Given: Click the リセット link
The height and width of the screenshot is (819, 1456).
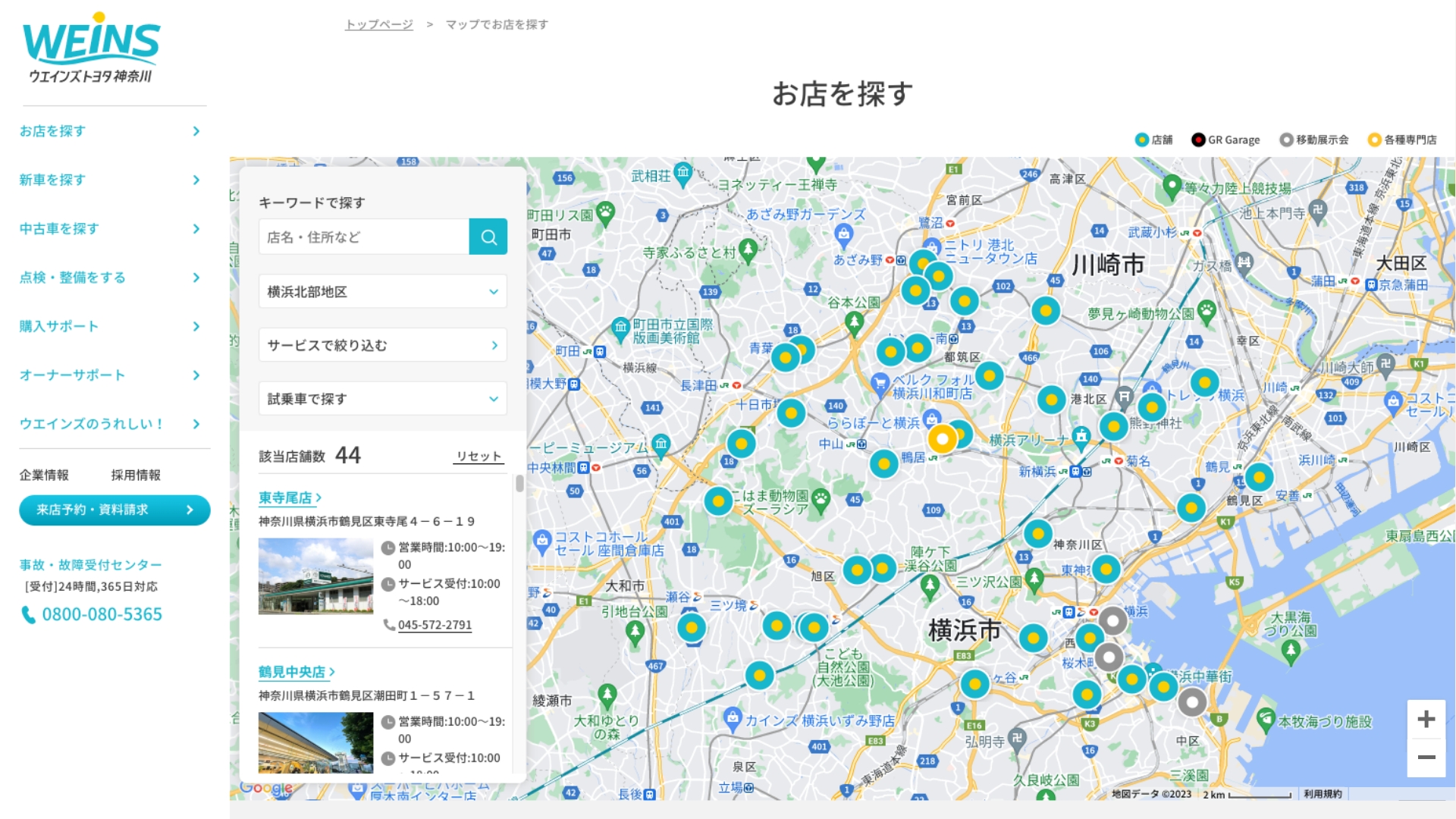Looking at the screenshot, I should coord(479,457).
